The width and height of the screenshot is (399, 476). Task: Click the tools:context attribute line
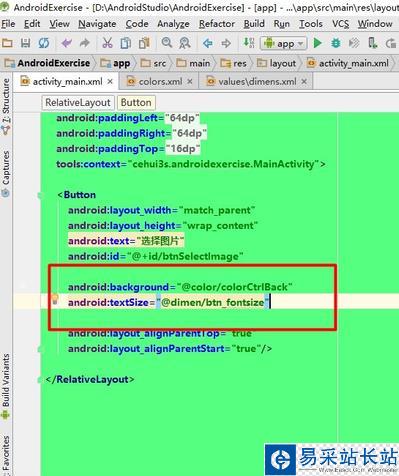coord(191,164)
